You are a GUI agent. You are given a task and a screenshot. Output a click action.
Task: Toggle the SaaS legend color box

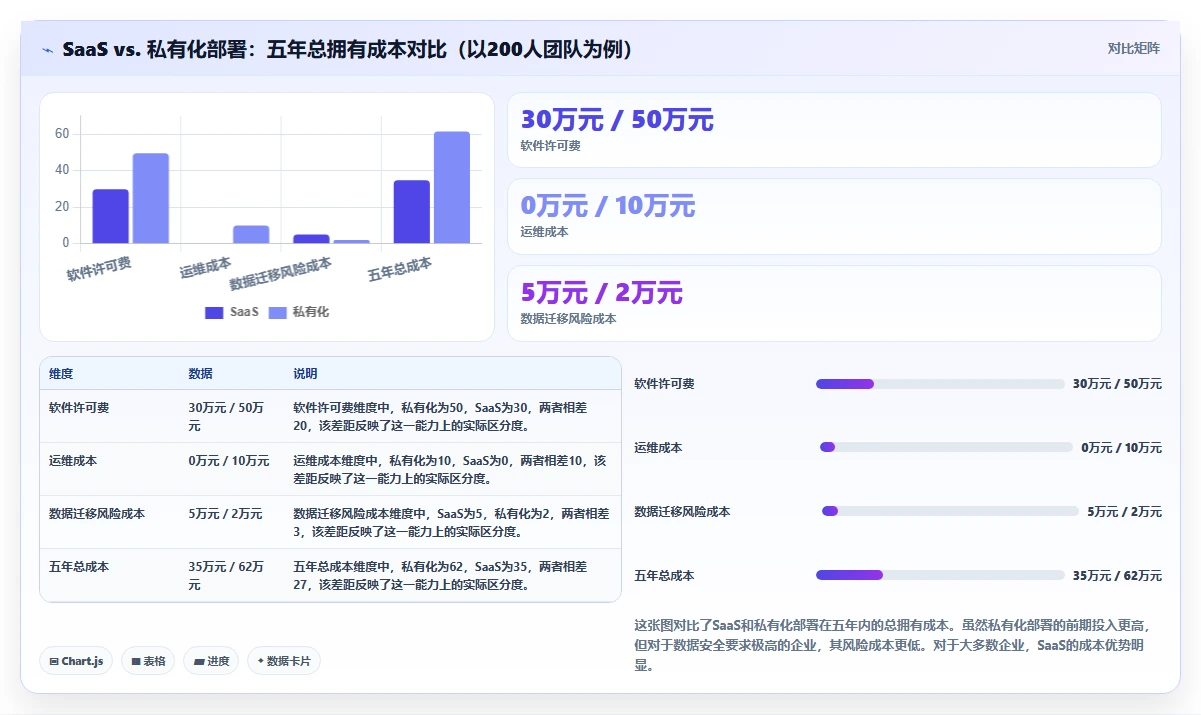214,312
